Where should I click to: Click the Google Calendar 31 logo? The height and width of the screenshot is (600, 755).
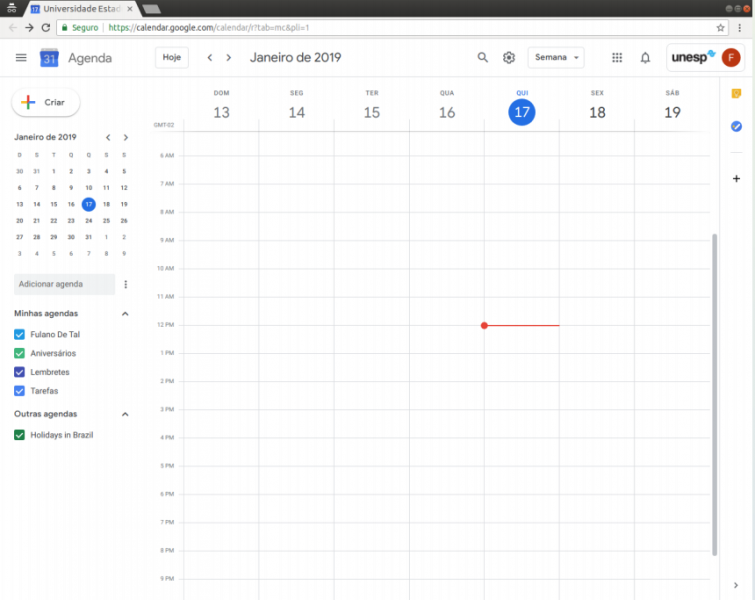49,58
